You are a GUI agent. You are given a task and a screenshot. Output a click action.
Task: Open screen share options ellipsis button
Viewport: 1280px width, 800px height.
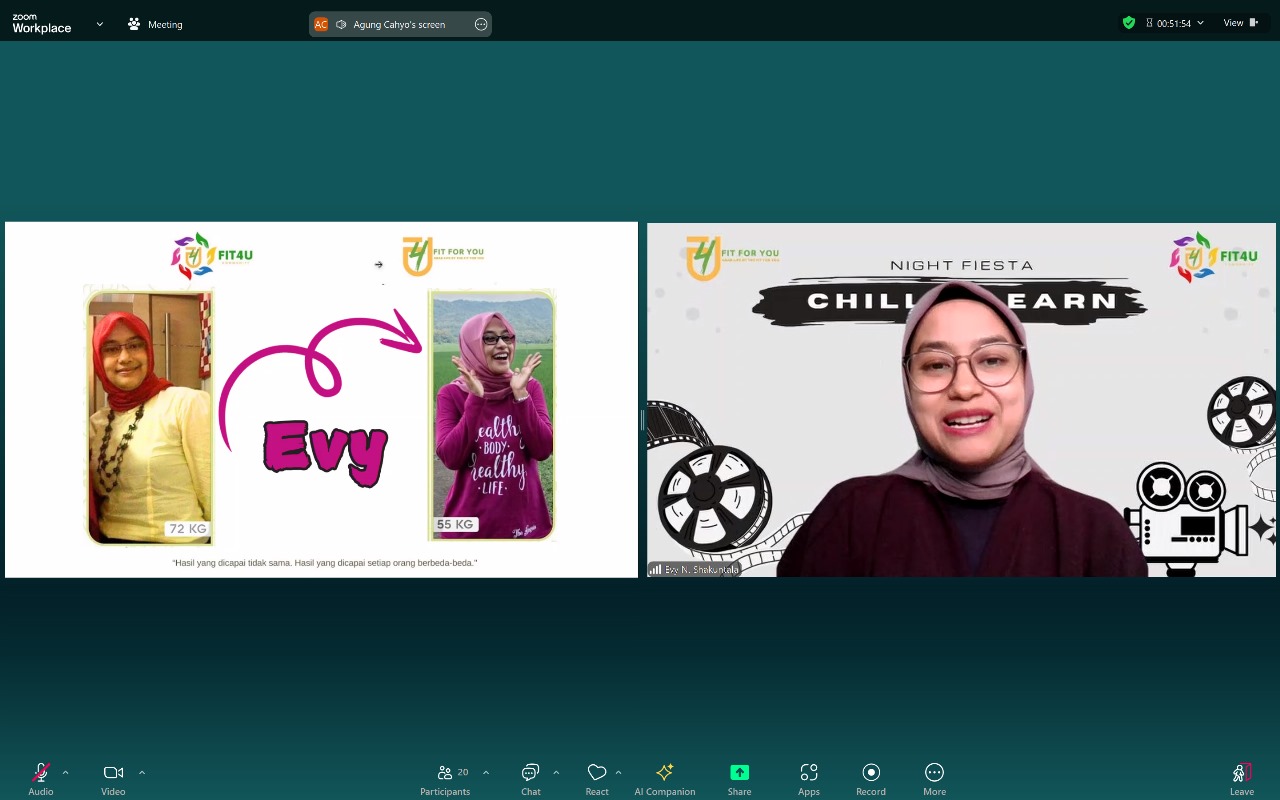click(481, 24)
